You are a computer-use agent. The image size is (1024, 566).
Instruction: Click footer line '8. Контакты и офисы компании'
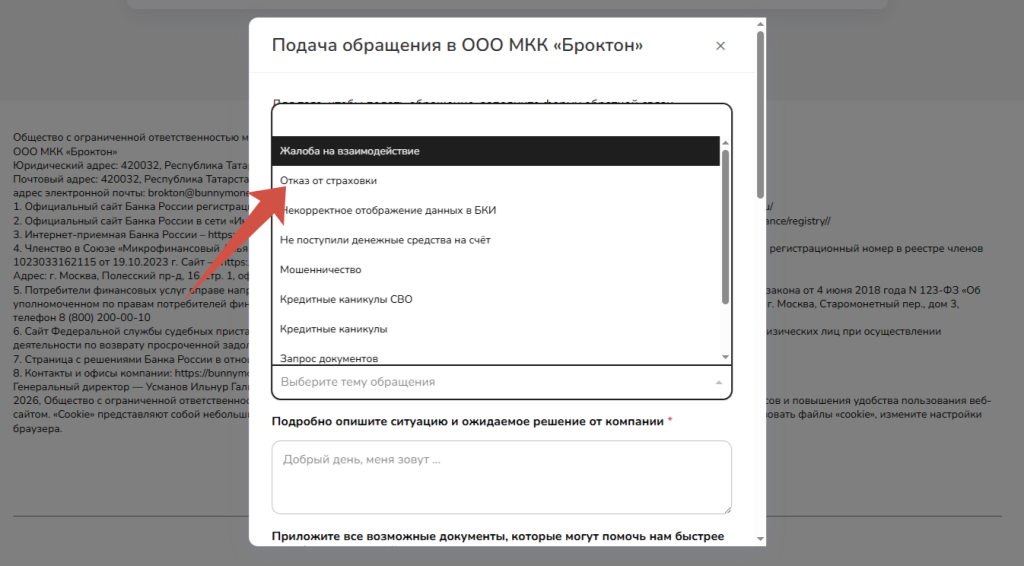click(x=131, y=373)
